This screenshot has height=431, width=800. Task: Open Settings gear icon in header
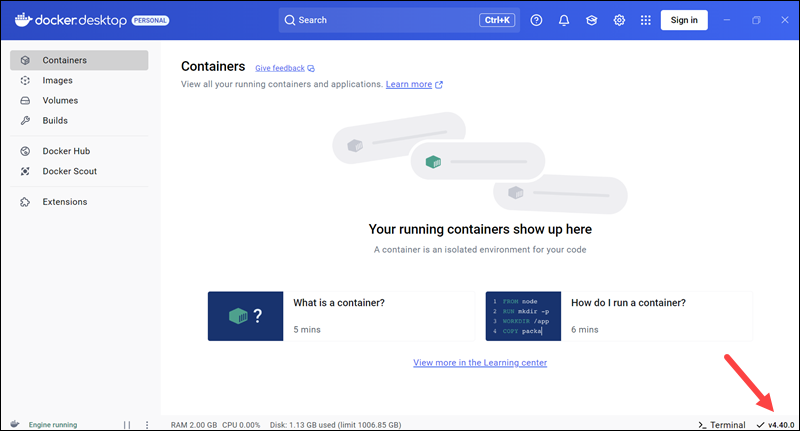pos(619,20)
